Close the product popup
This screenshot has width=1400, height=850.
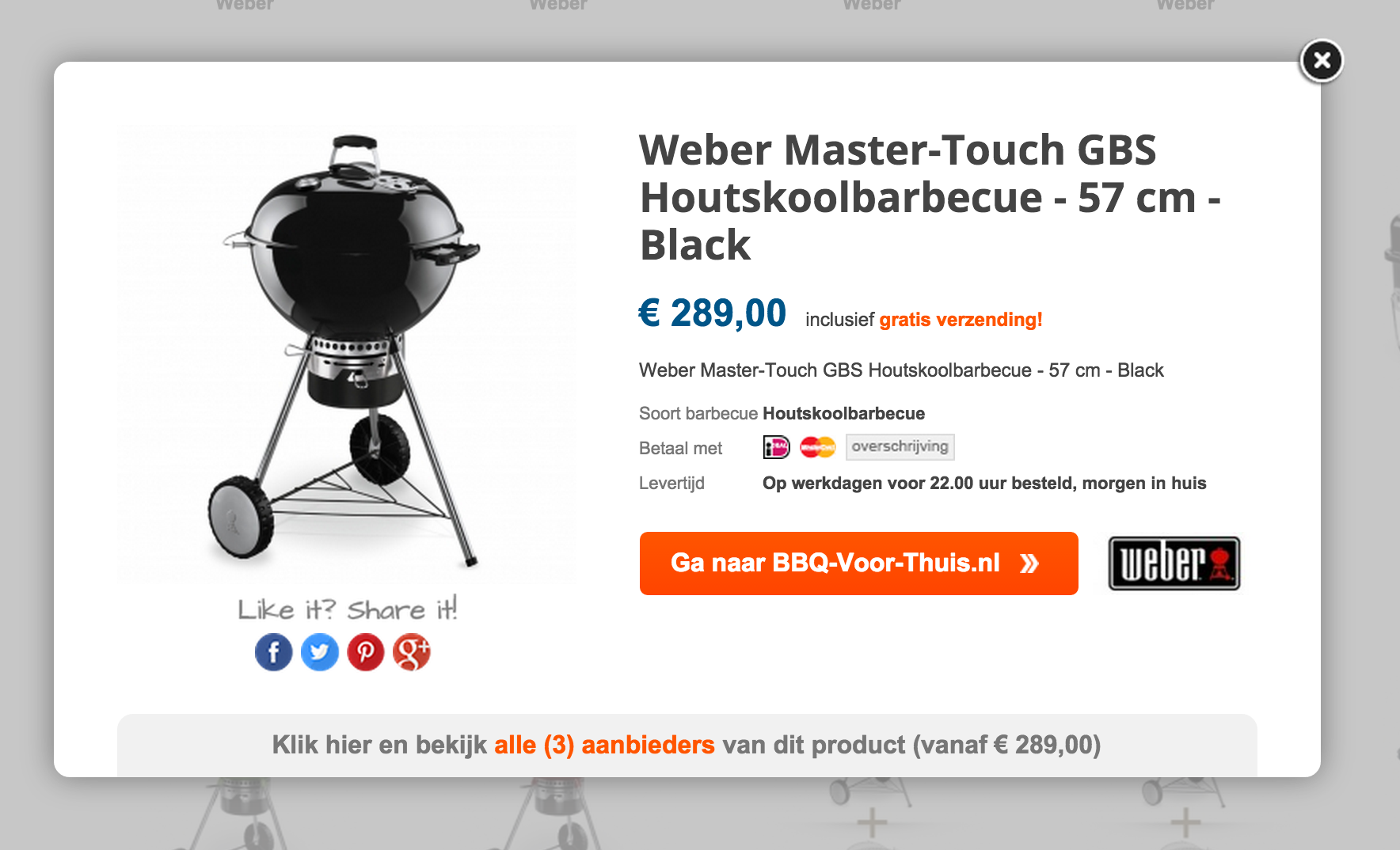coord(1322,60)
